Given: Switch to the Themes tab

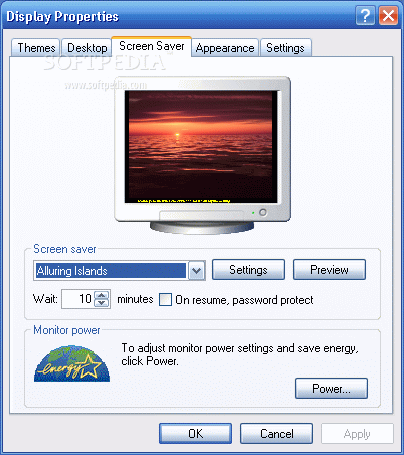Looking at the screenshot, I should pyautogui.click(x=36, y=48).
